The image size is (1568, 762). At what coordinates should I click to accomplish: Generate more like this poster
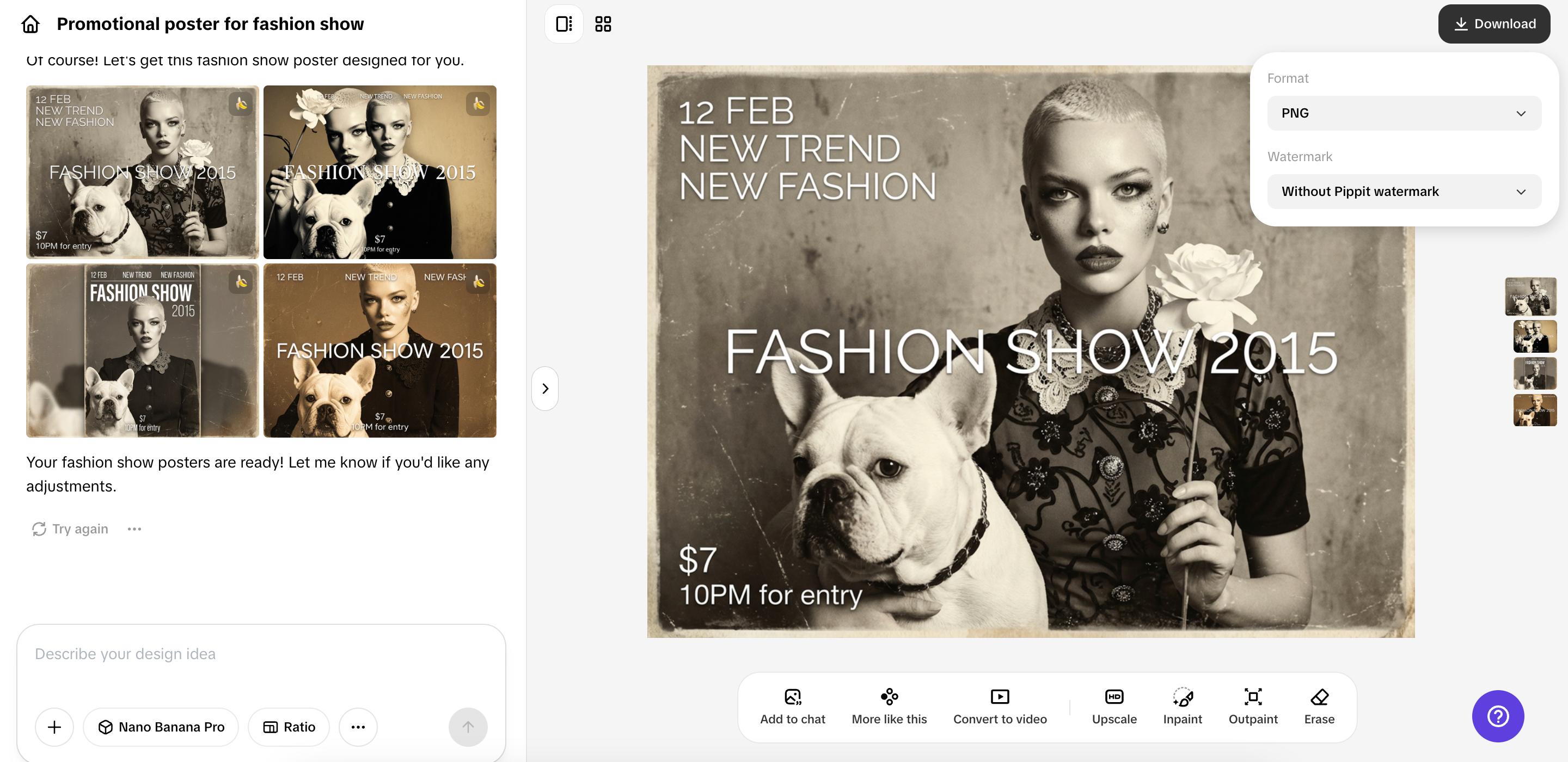coord(889,706)
